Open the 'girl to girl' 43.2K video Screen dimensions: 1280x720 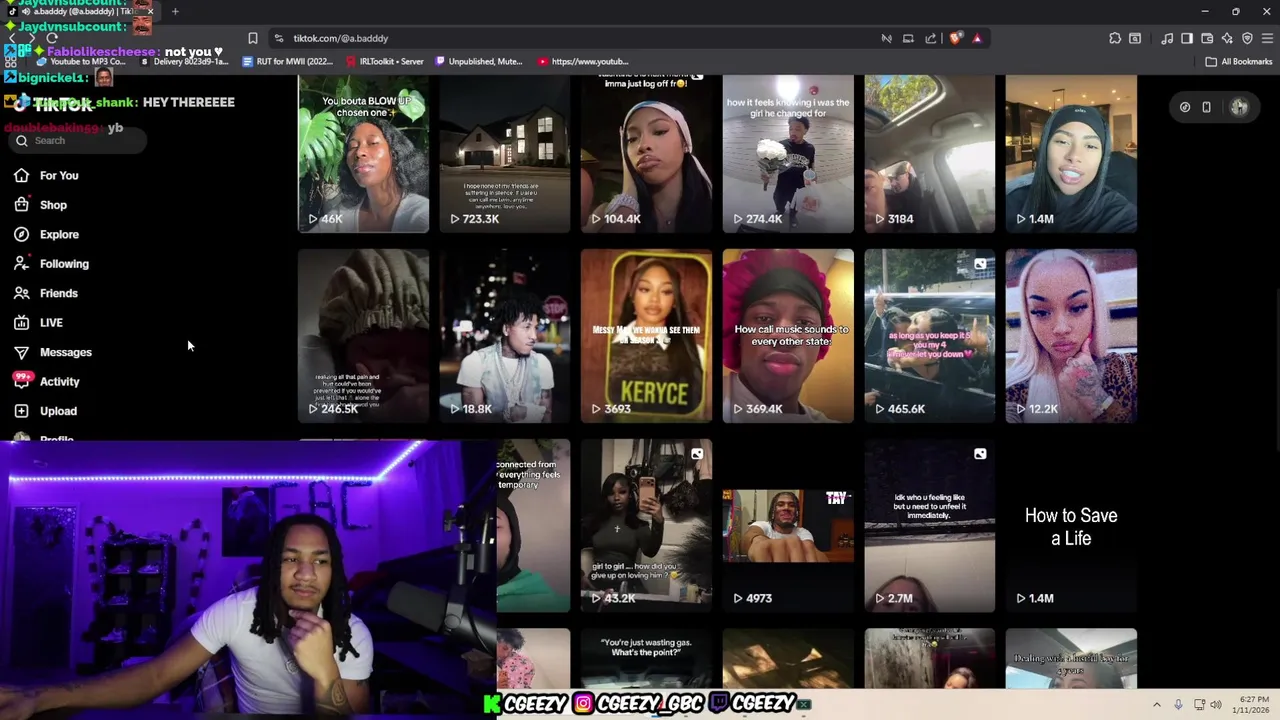click(646, 526)
